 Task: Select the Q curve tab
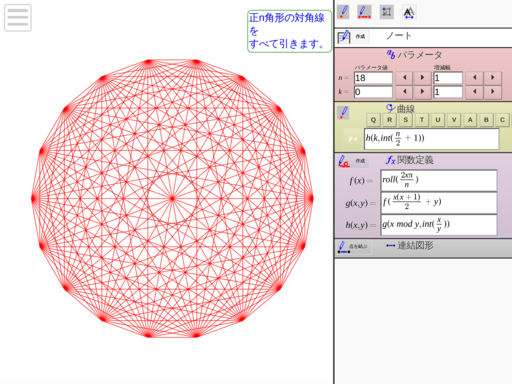(373, 120)
